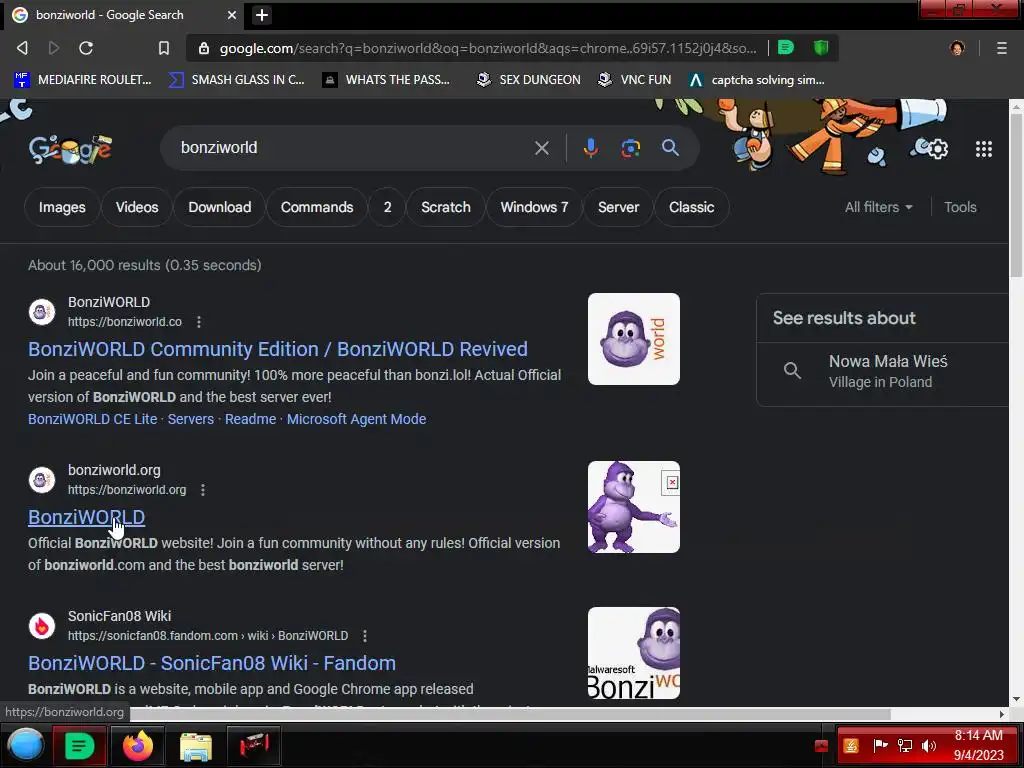
Task: Filter results by Videos
Action: point(137,207)
